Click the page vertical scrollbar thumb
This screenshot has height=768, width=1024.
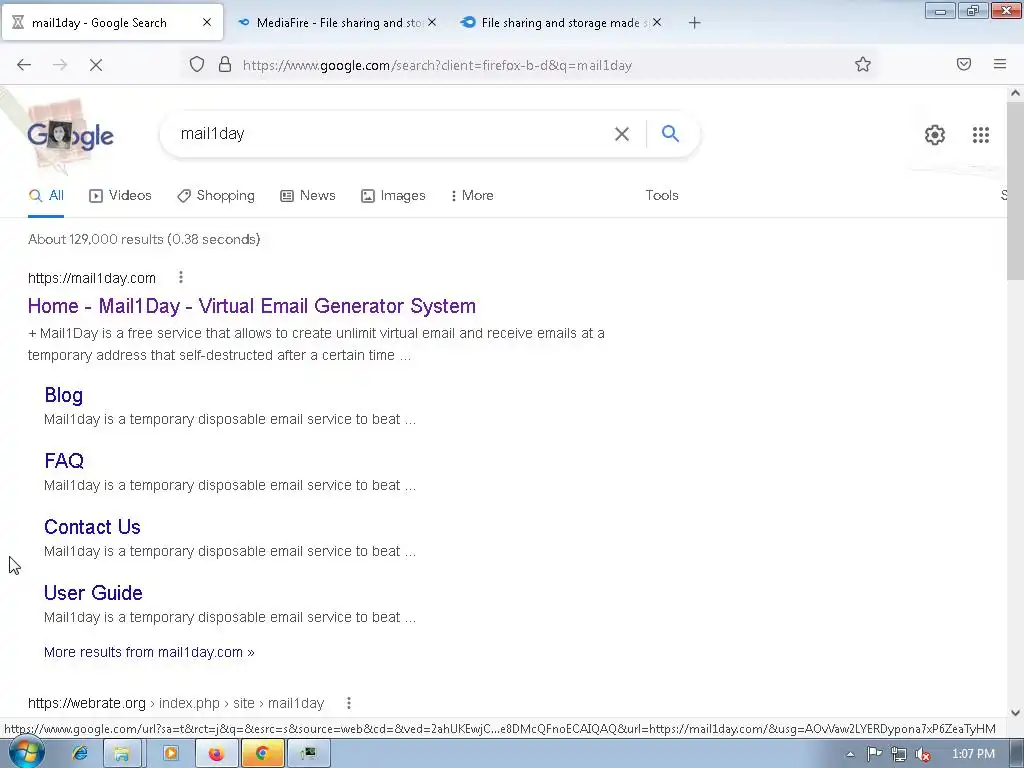coord(1015,193)
